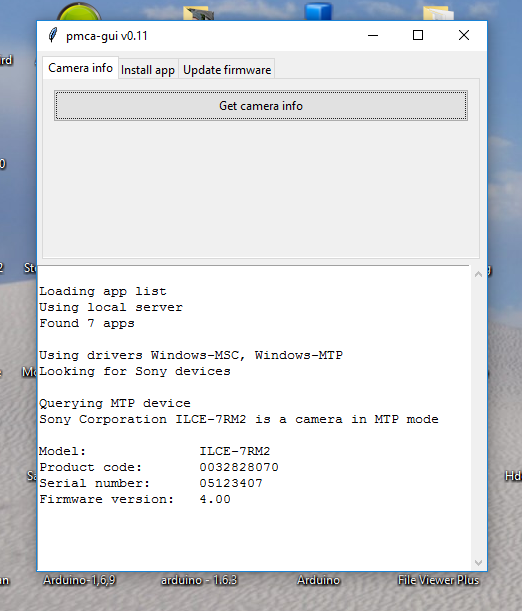
Task: Maximize the pmca-gui window
Action: (418, 35)
